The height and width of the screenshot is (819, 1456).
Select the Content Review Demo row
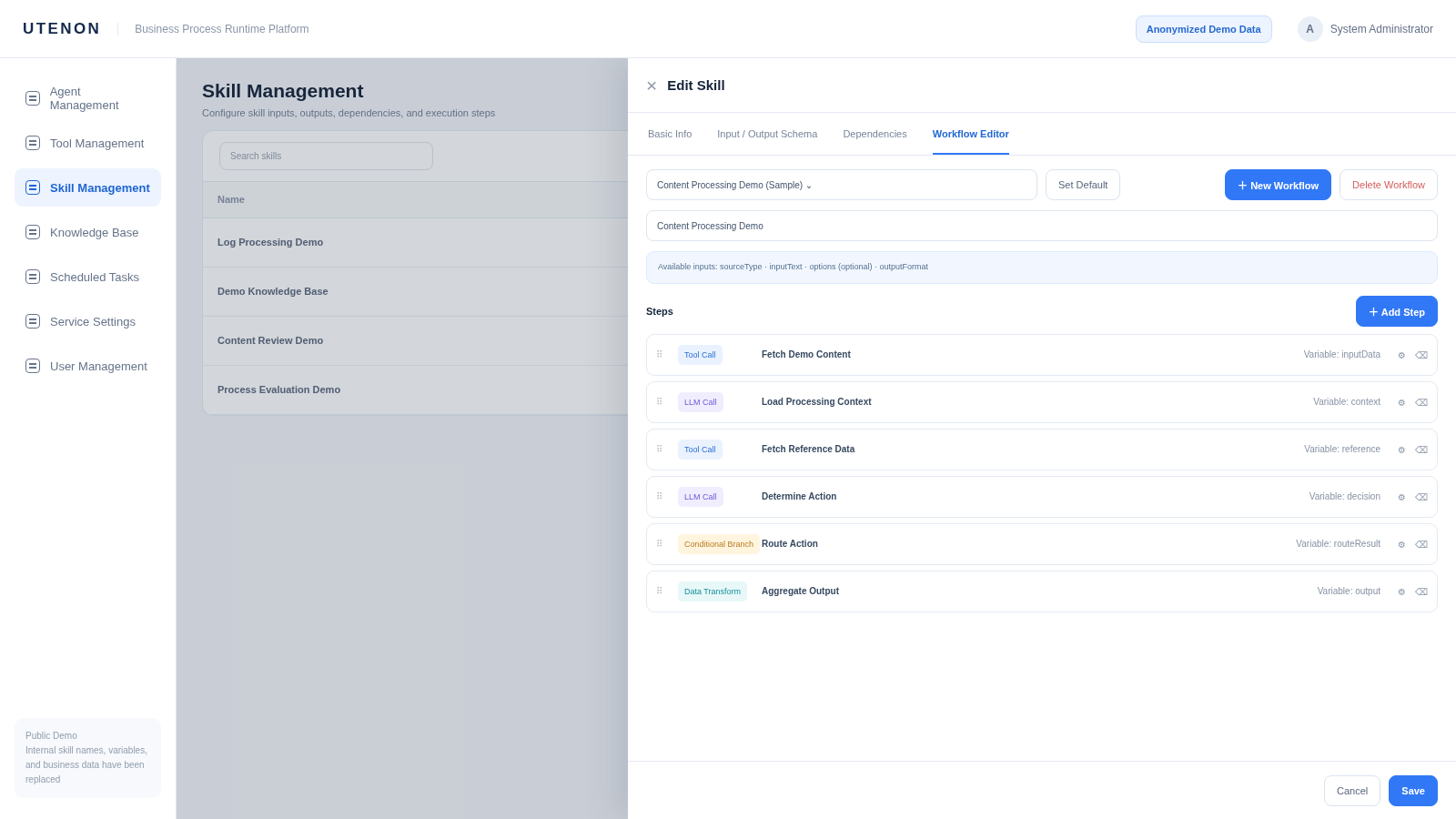(415, 340)
